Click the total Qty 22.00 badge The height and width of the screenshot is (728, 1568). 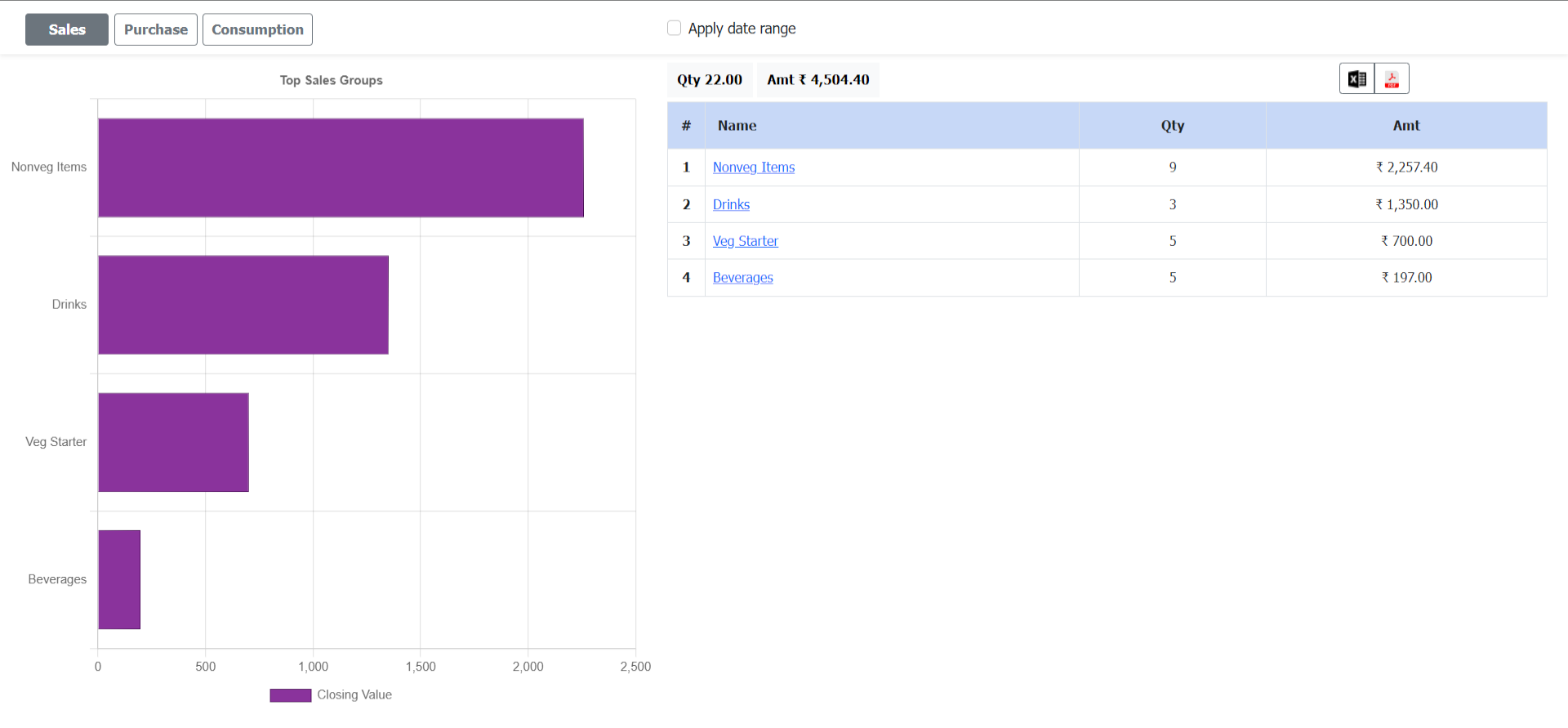tap(709, 80)
